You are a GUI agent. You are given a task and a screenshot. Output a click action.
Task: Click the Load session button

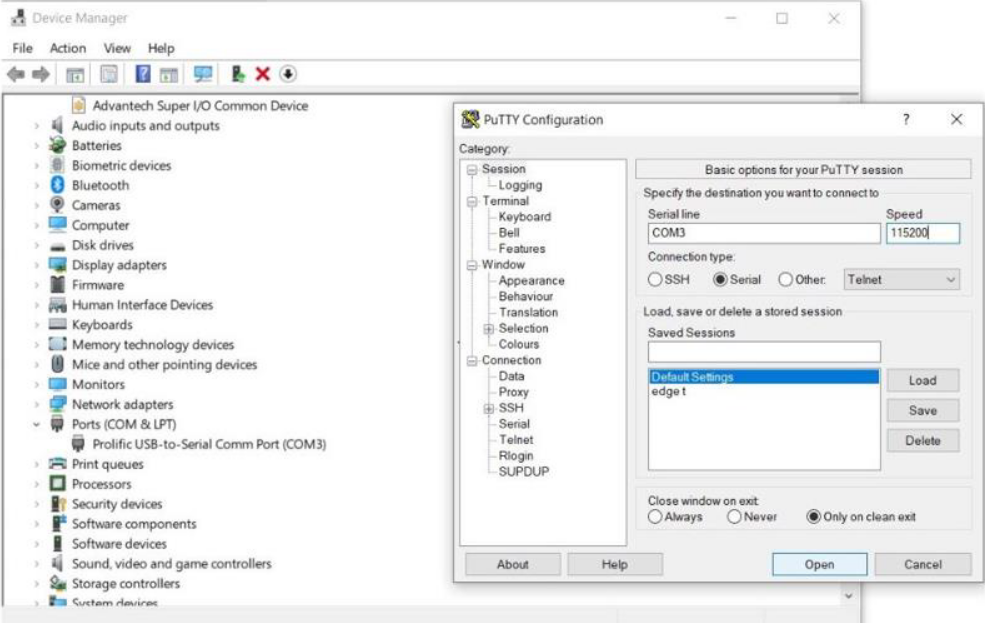[922, 381]
